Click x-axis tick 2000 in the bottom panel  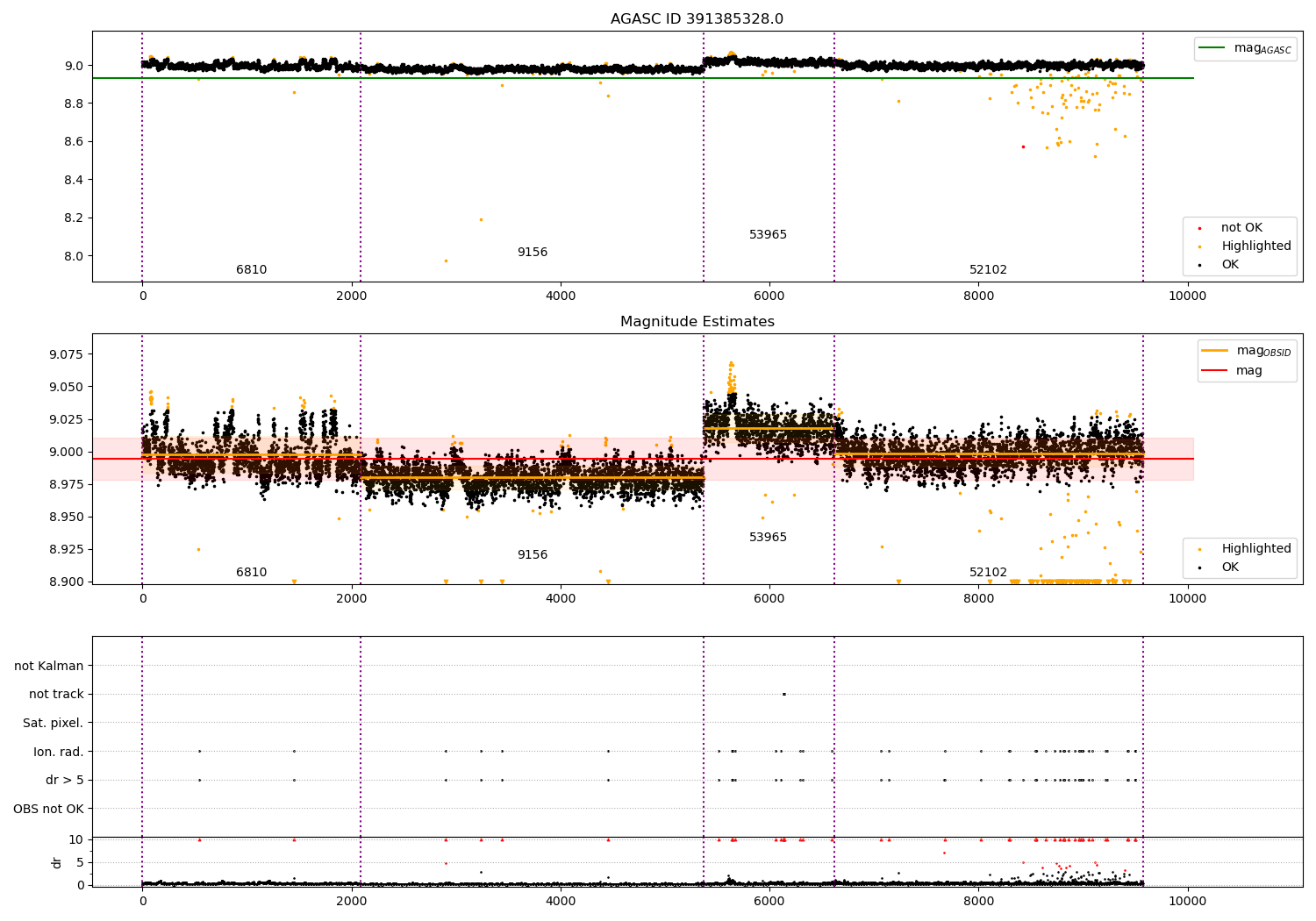click(x=352, y=902)
